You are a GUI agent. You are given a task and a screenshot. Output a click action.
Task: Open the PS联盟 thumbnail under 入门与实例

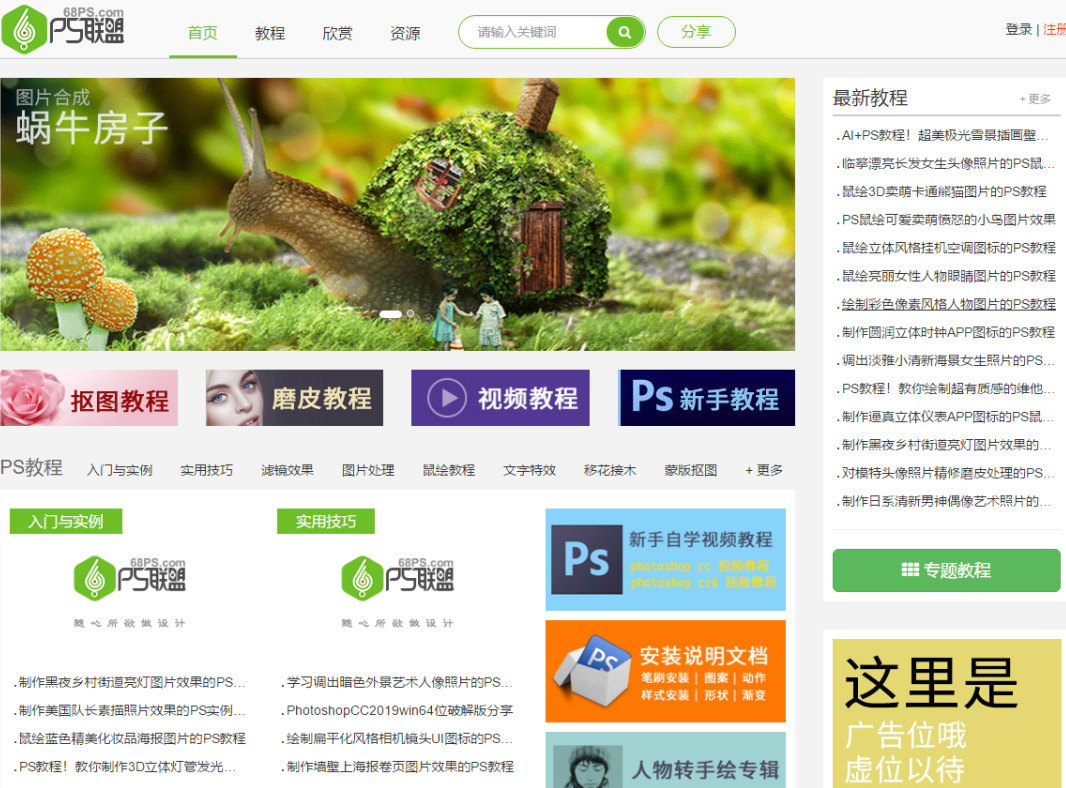click(129, 592)
